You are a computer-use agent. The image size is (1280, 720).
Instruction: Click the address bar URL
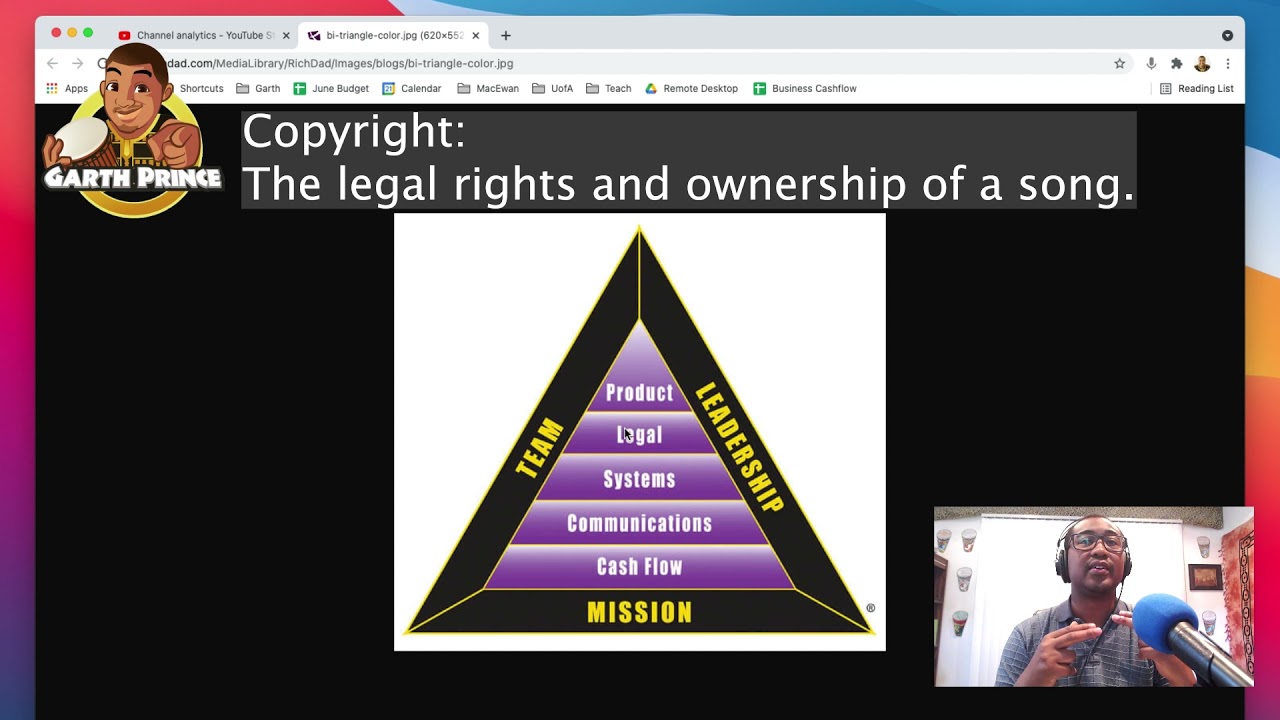[338, 63]
